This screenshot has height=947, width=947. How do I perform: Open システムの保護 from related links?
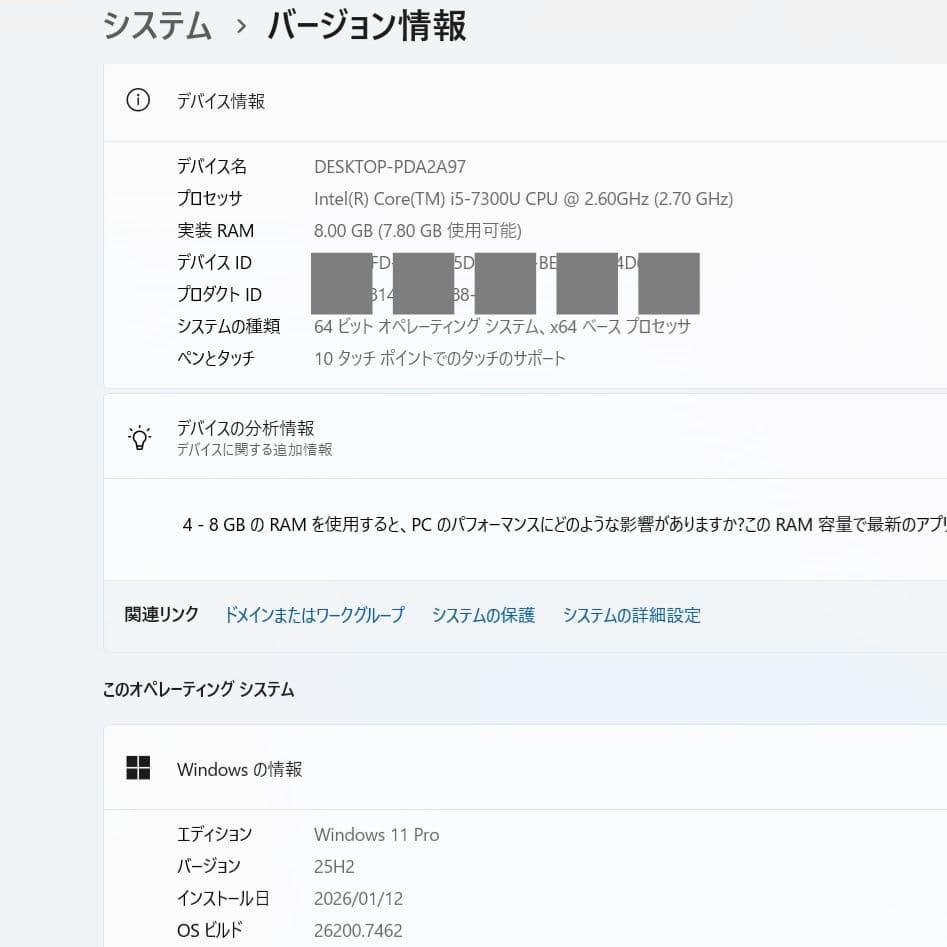(x=483, y=616)
